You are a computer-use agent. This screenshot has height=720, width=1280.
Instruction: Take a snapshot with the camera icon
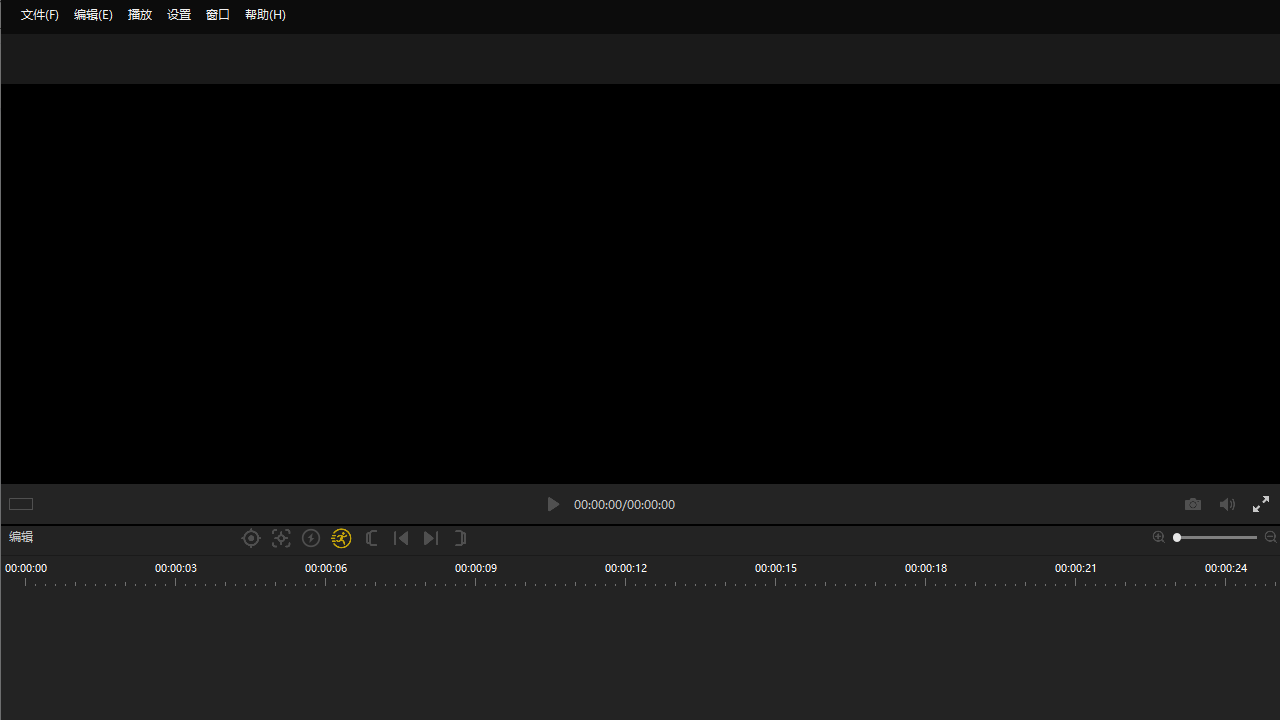(1193, 504)
